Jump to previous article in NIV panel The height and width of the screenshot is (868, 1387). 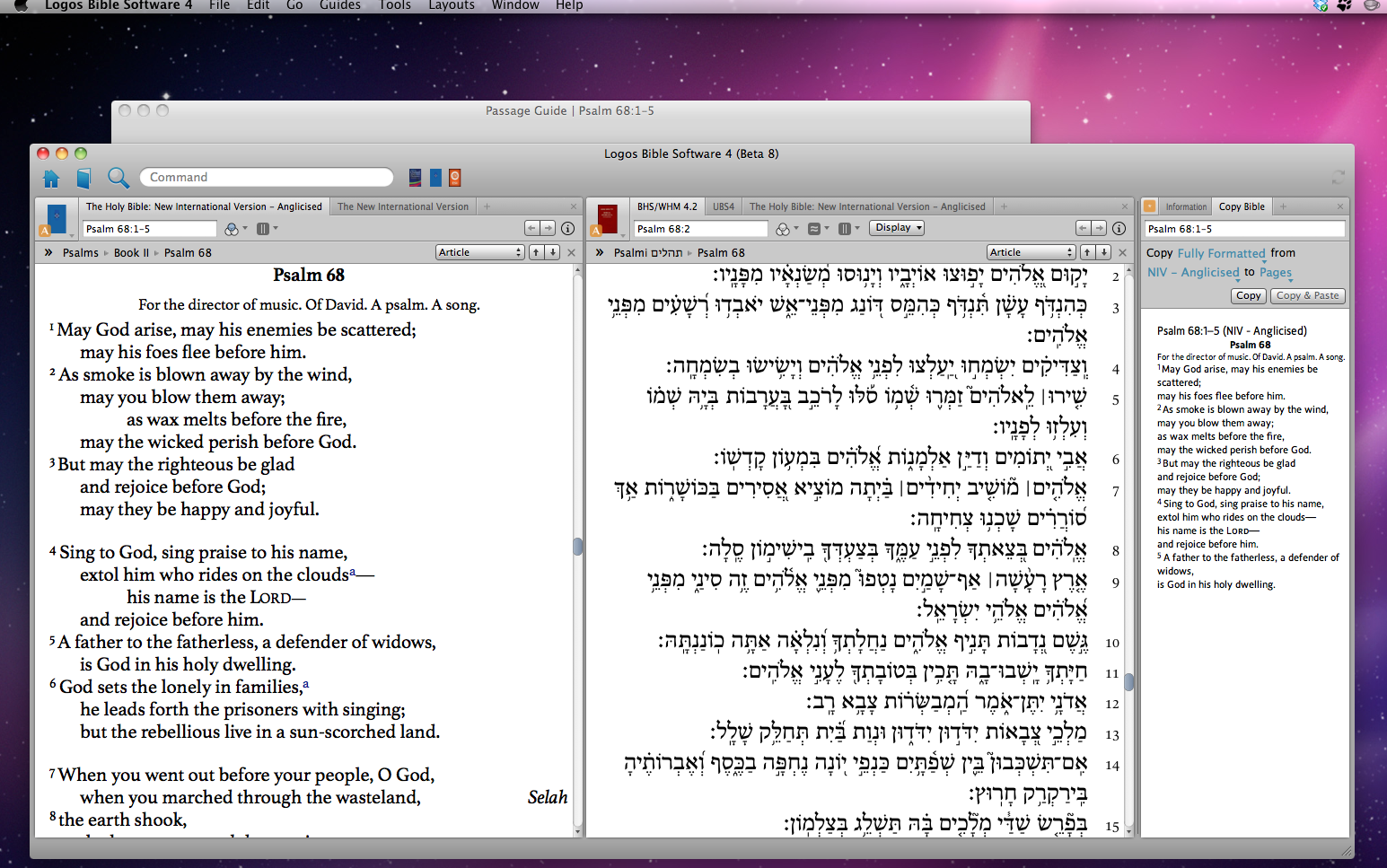tap(536, 252)
